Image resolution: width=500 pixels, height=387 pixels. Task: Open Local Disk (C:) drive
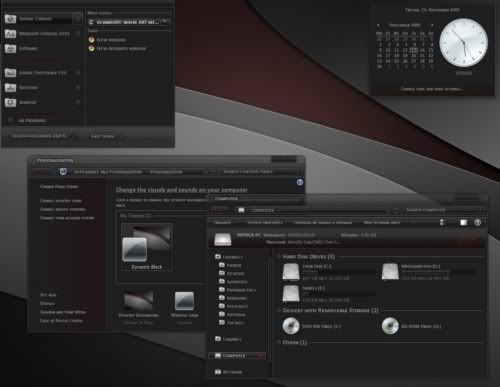tap(328, 272)
